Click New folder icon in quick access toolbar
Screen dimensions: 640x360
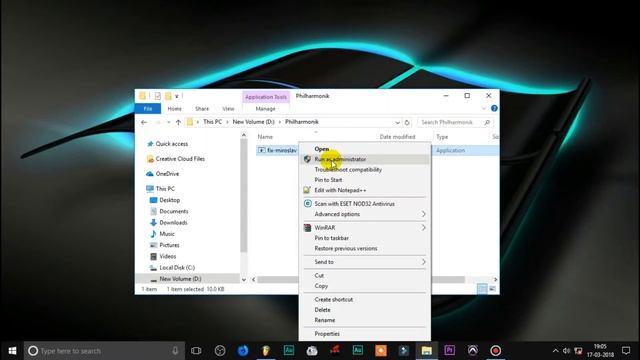[168, 96]
